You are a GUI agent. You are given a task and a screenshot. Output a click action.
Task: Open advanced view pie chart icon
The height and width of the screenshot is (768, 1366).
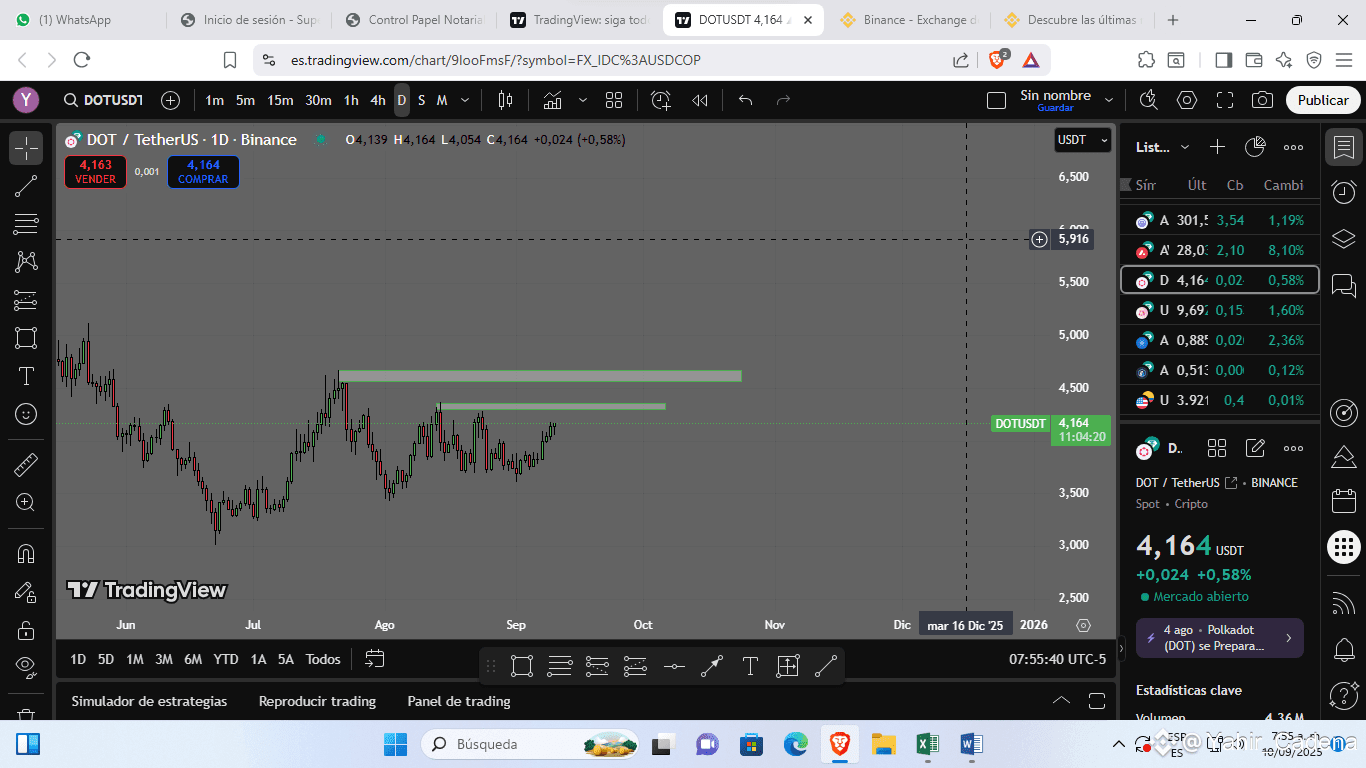[1255, 147]
